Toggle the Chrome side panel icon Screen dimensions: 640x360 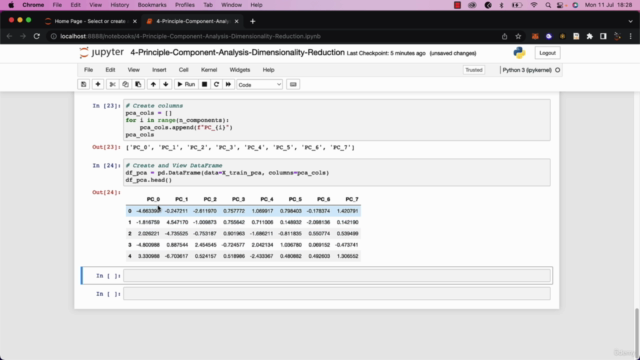click(x=603, y=36)
